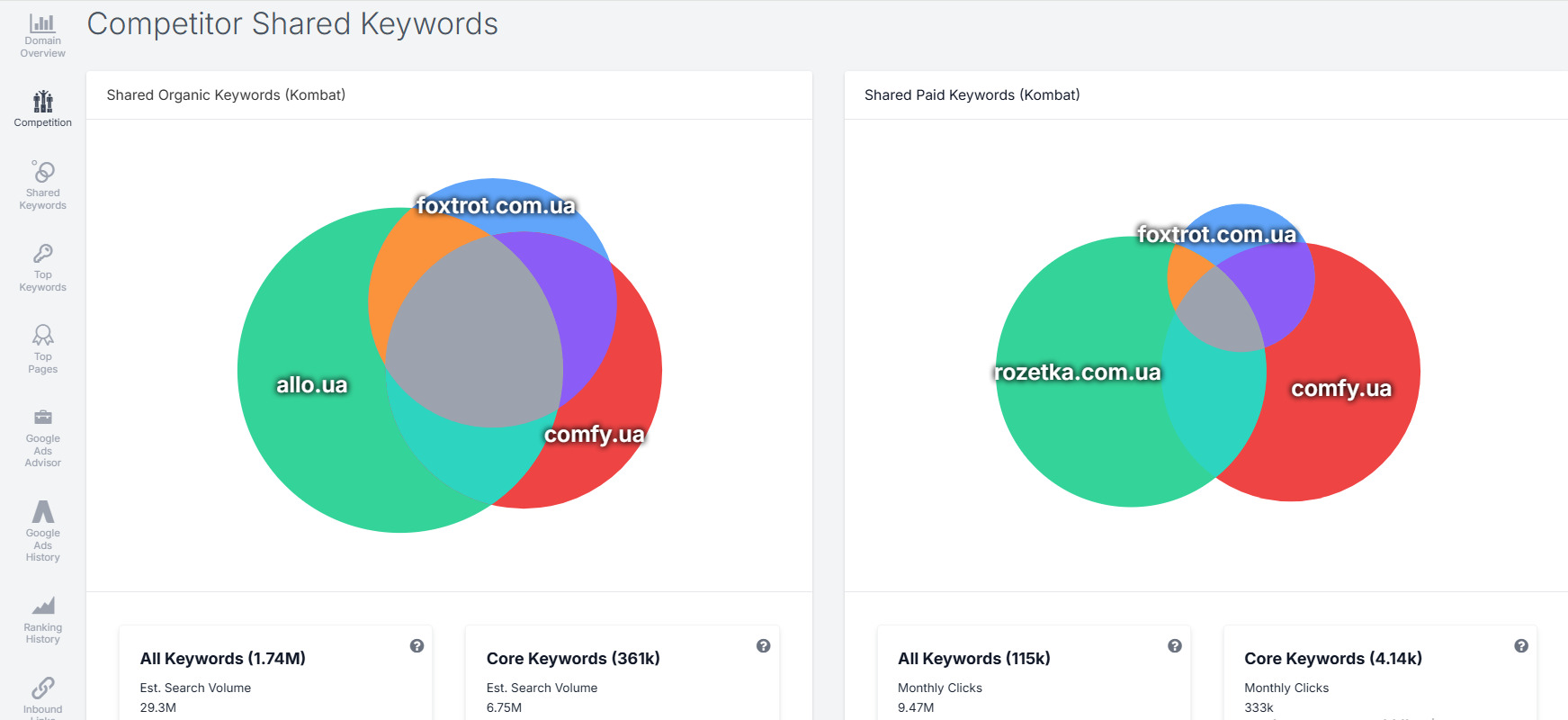
Task: Select green allo.ua circle in organic diagram
Action: [306, 432]
